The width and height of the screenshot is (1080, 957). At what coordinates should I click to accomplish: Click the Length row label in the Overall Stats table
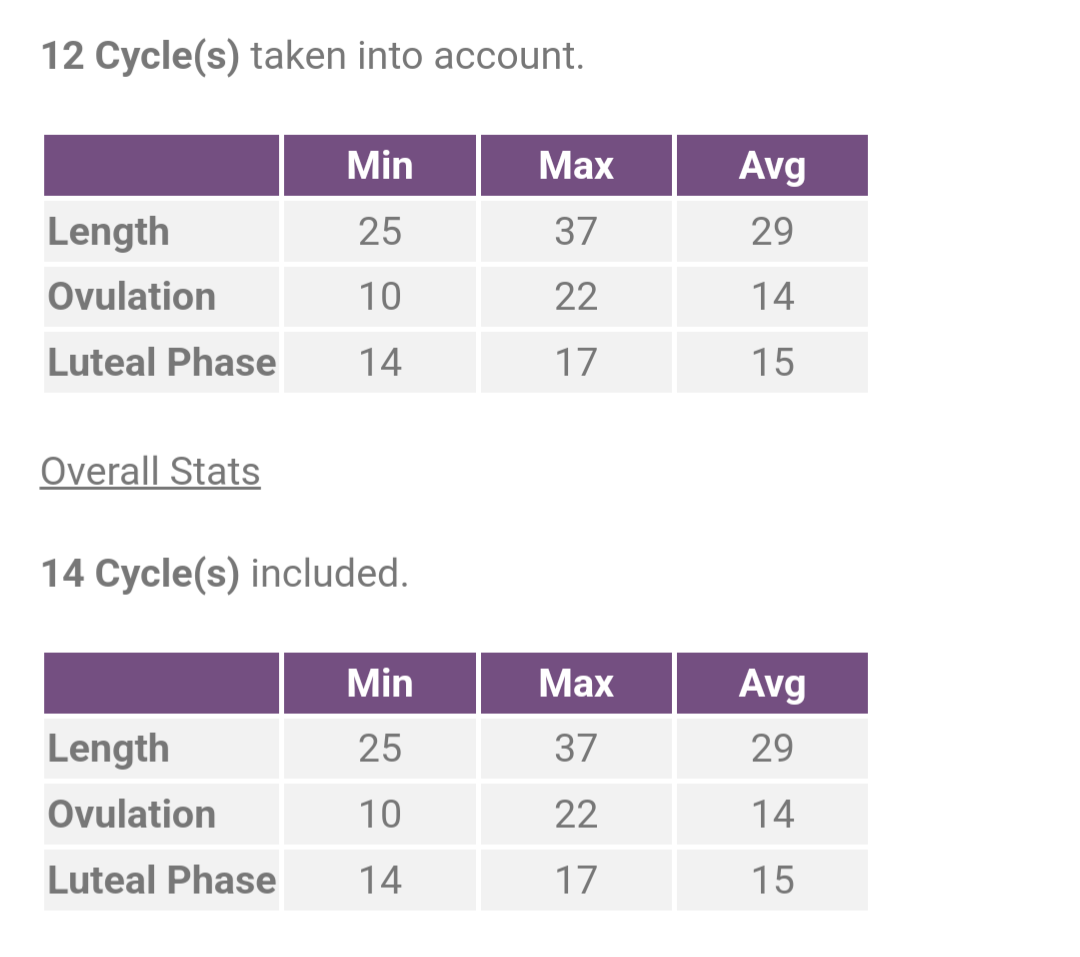click(109, 749)
